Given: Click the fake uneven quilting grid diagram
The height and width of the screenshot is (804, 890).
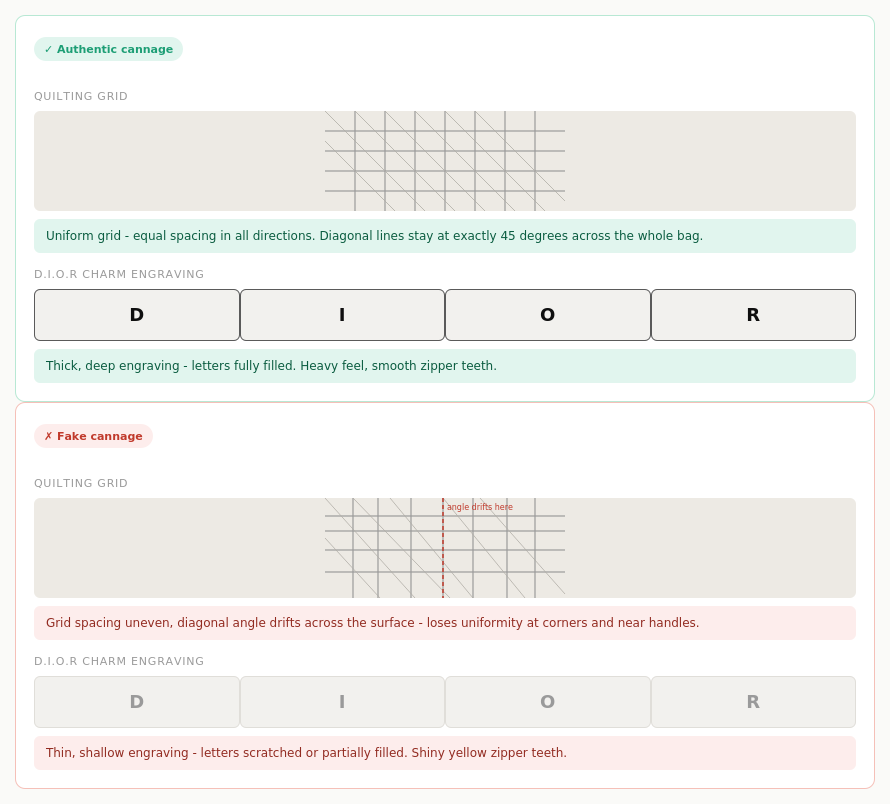Looking at the screenshot, I should click(x=445, y=548).
